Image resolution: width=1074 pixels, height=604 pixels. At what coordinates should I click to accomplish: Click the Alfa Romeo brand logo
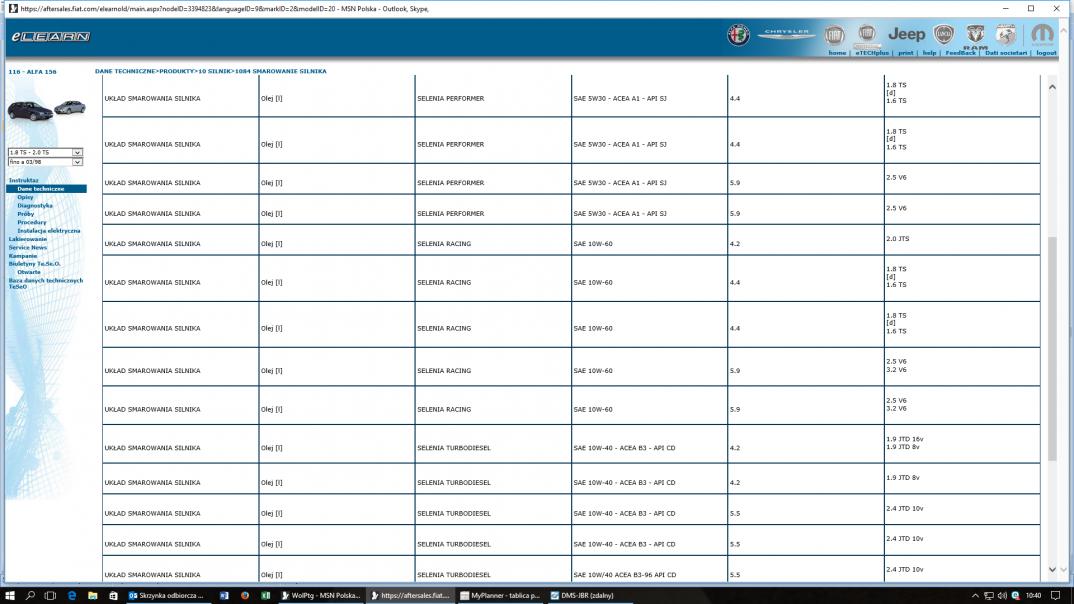(738, 35)
